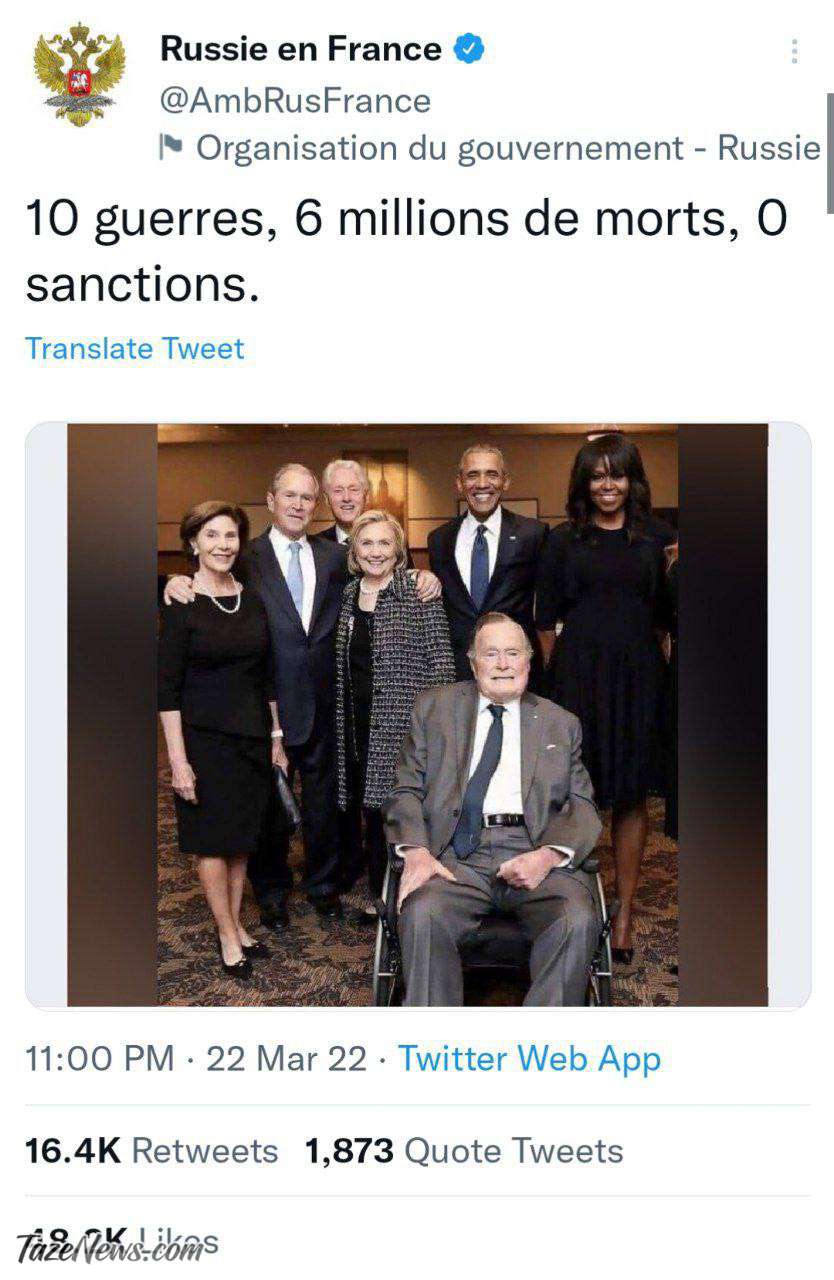Click the government flag label icon
The height and width of the screenshot is (1280, 834).
pos(171,148)
